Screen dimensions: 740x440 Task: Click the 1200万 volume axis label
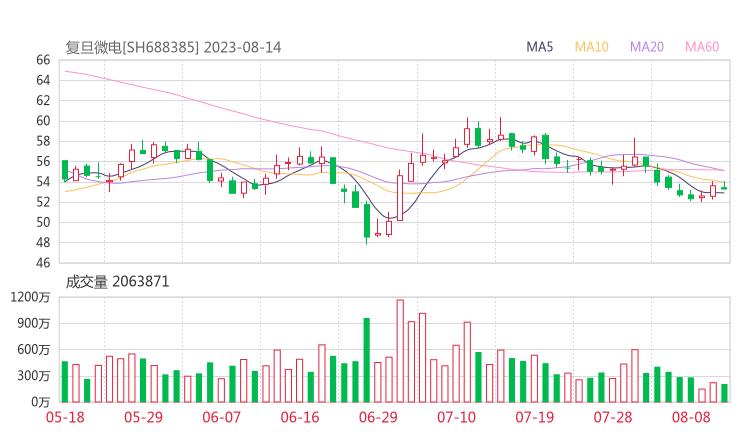30,297
